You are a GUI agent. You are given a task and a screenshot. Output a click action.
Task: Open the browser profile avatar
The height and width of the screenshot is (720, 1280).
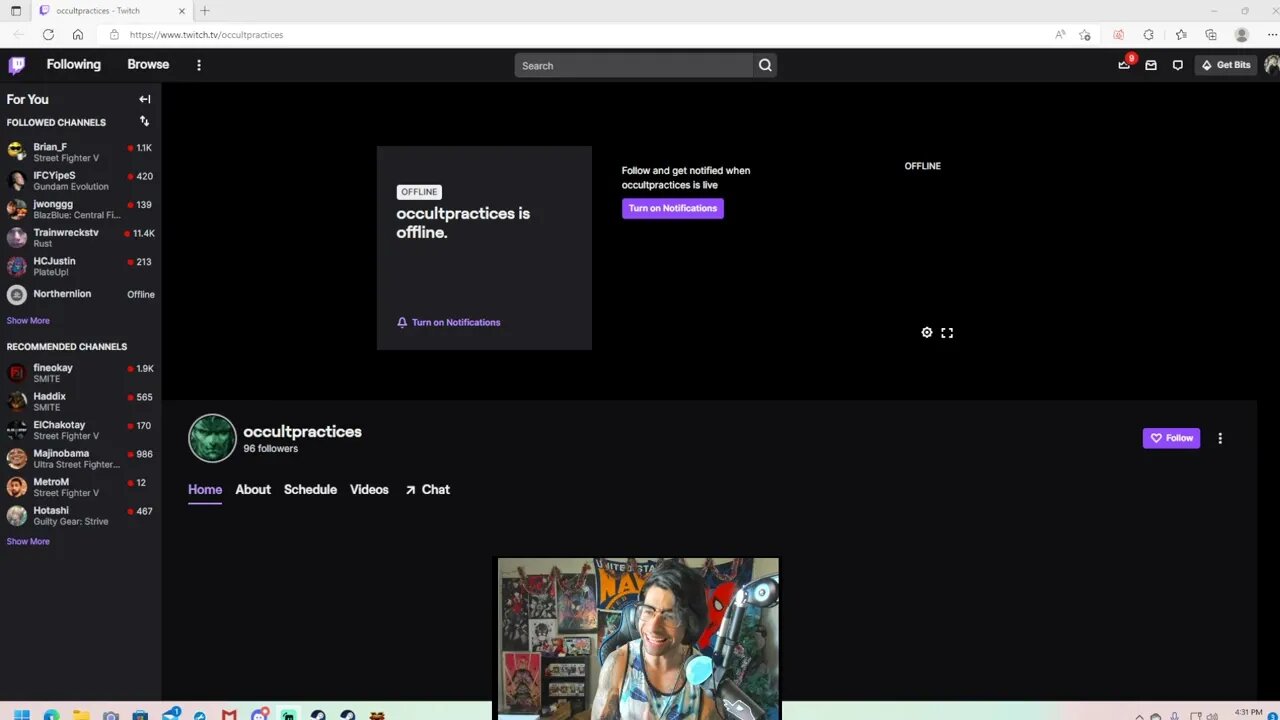pos(1242,34)
